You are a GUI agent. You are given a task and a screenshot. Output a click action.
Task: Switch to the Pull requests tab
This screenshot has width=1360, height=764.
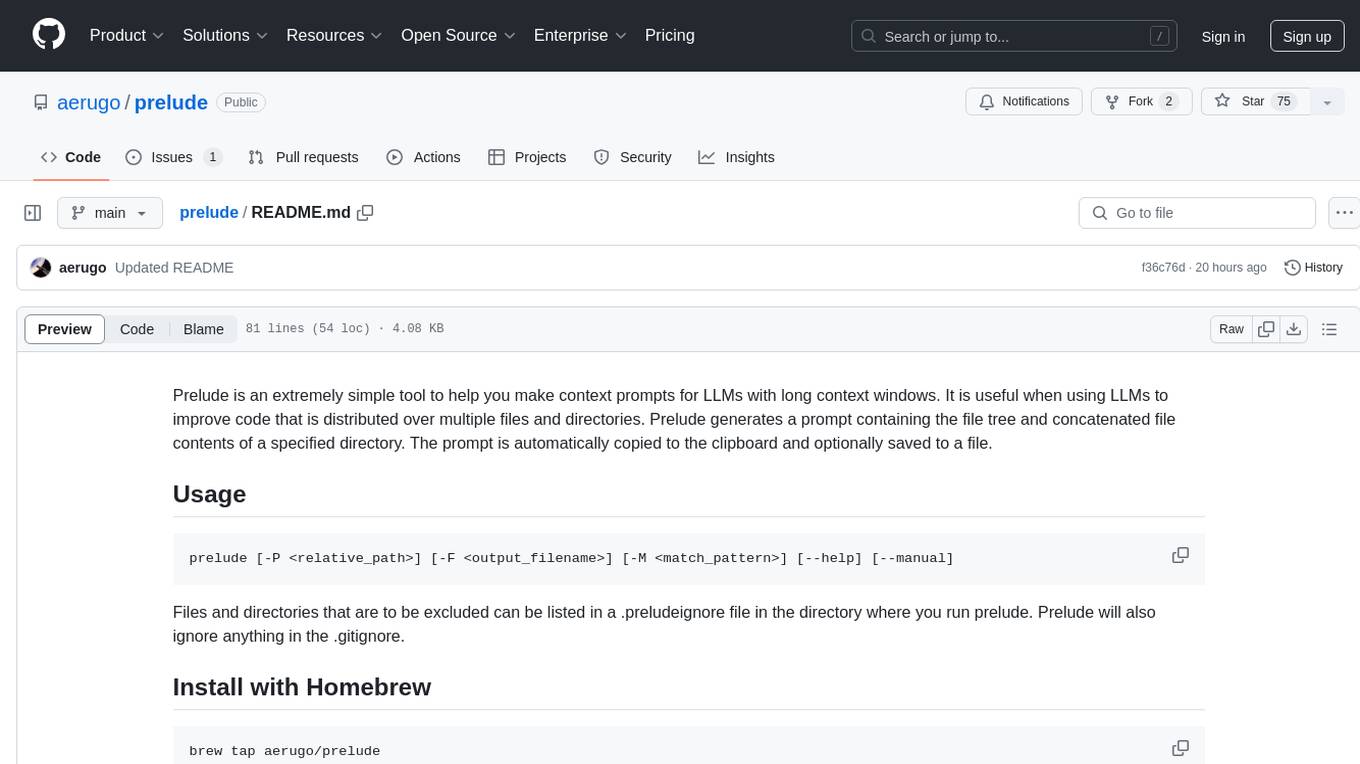pos(303,157)
